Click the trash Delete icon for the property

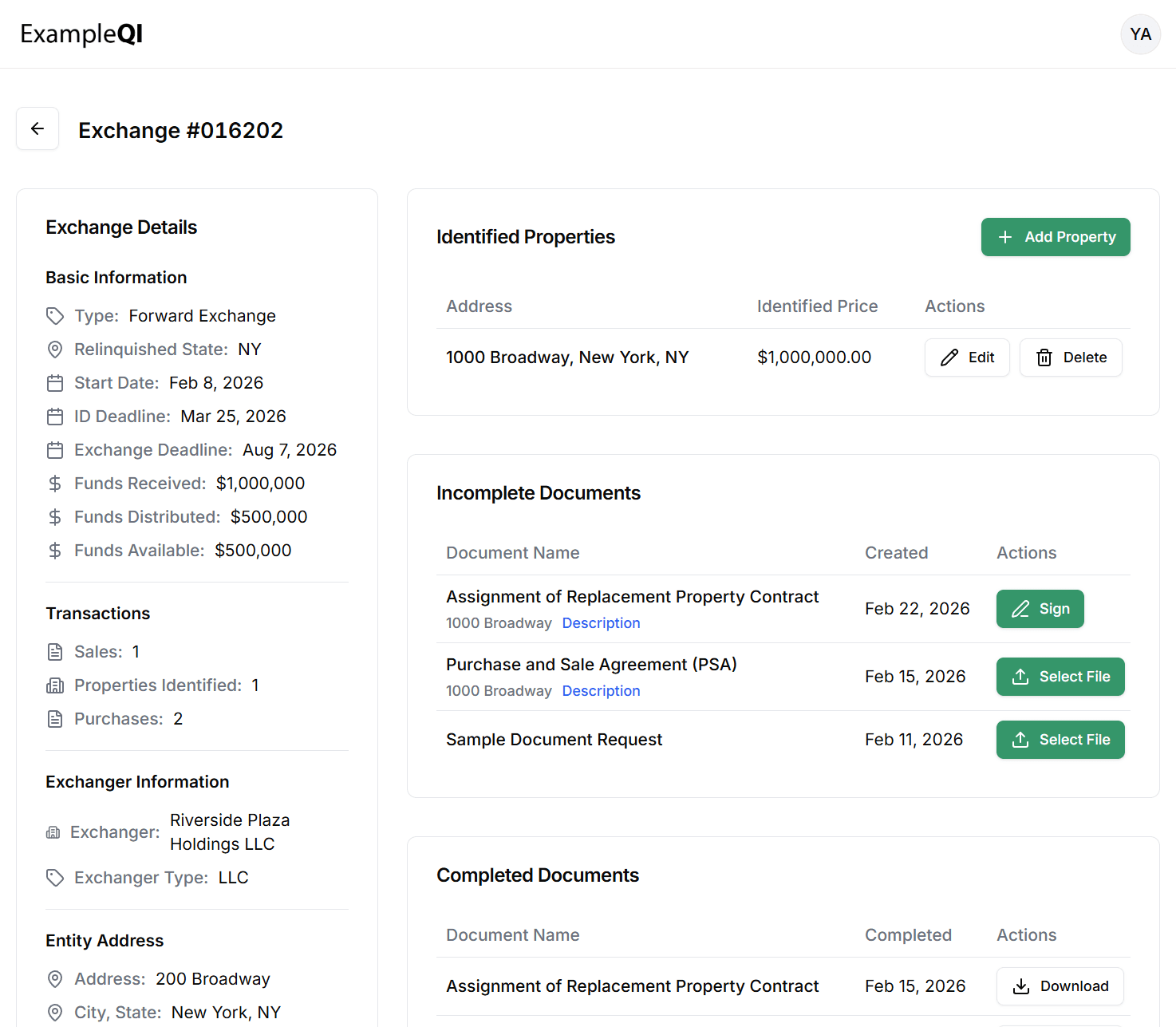pyautogui.click(x=1044, y=357)
